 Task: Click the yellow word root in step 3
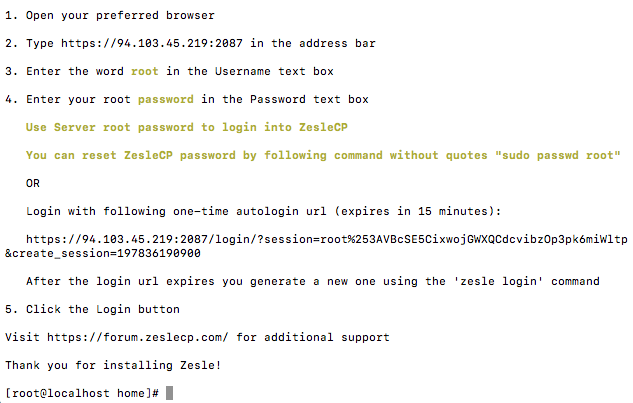point(145,71)
